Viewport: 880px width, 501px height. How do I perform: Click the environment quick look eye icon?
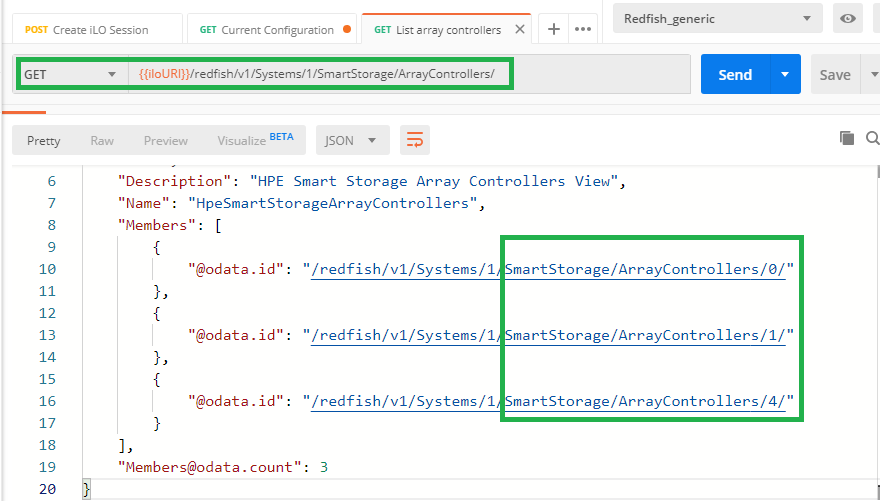point(847,19)
